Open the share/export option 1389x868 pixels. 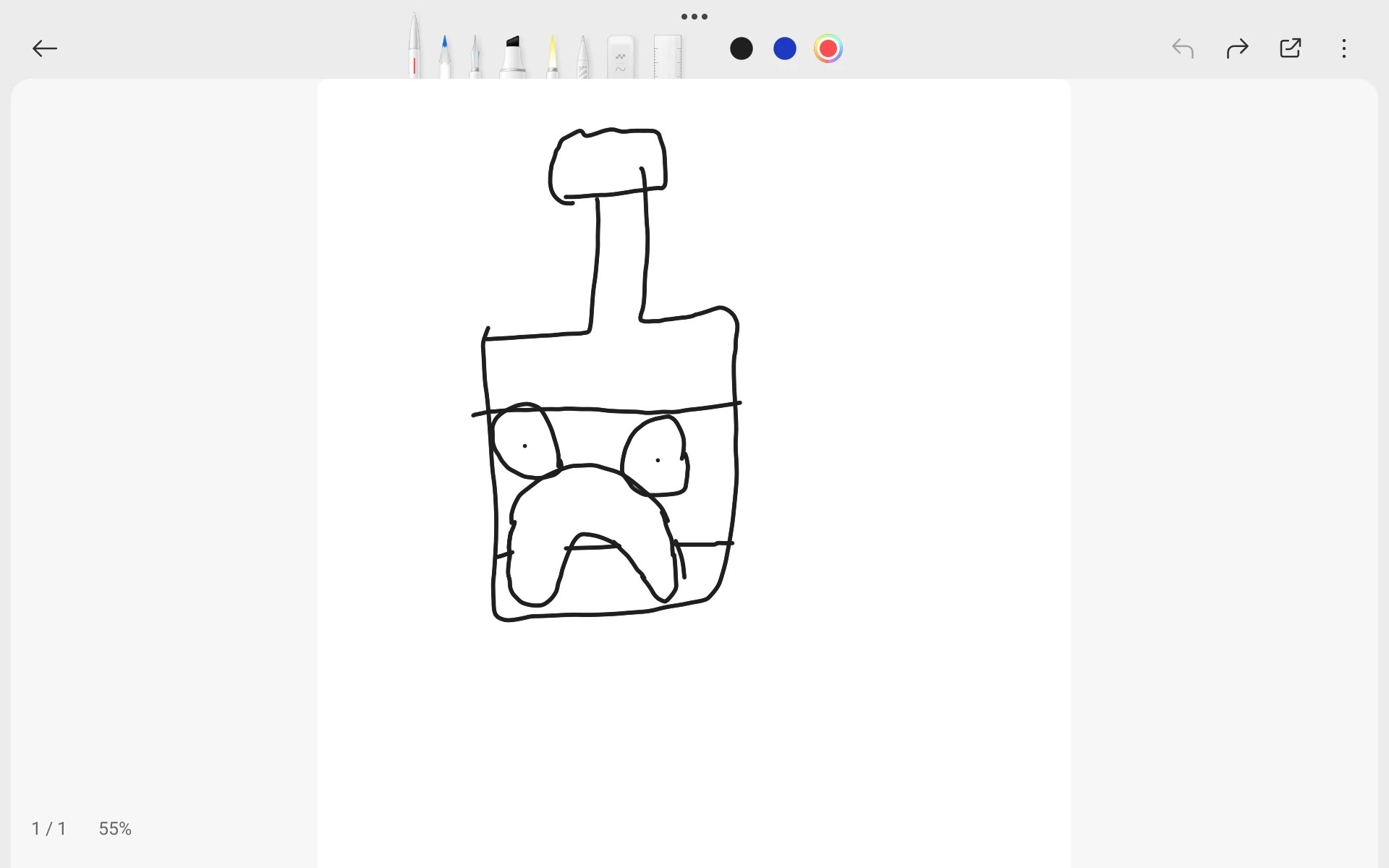[1290, 48]
